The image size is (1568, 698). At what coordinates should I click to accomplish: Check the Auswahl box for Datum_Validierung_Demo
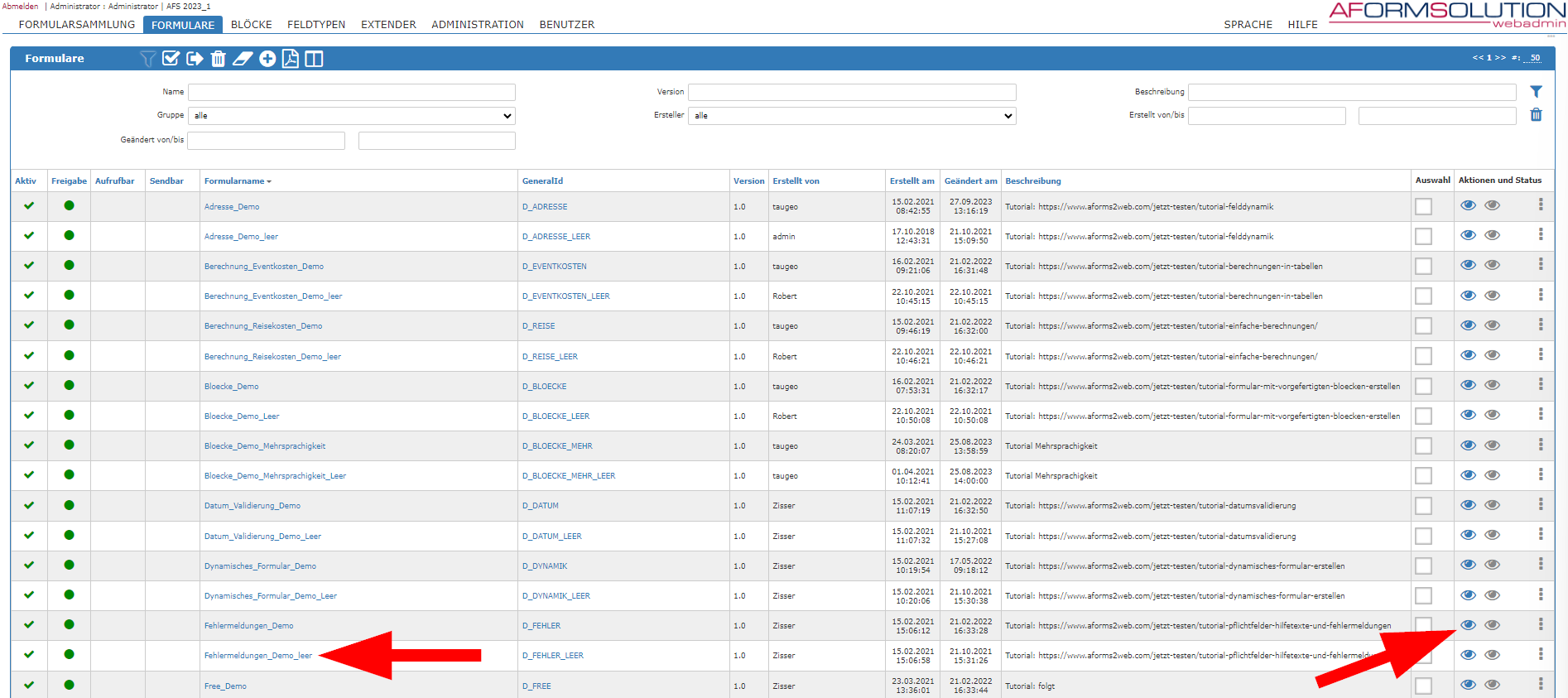pos(1423,506)
